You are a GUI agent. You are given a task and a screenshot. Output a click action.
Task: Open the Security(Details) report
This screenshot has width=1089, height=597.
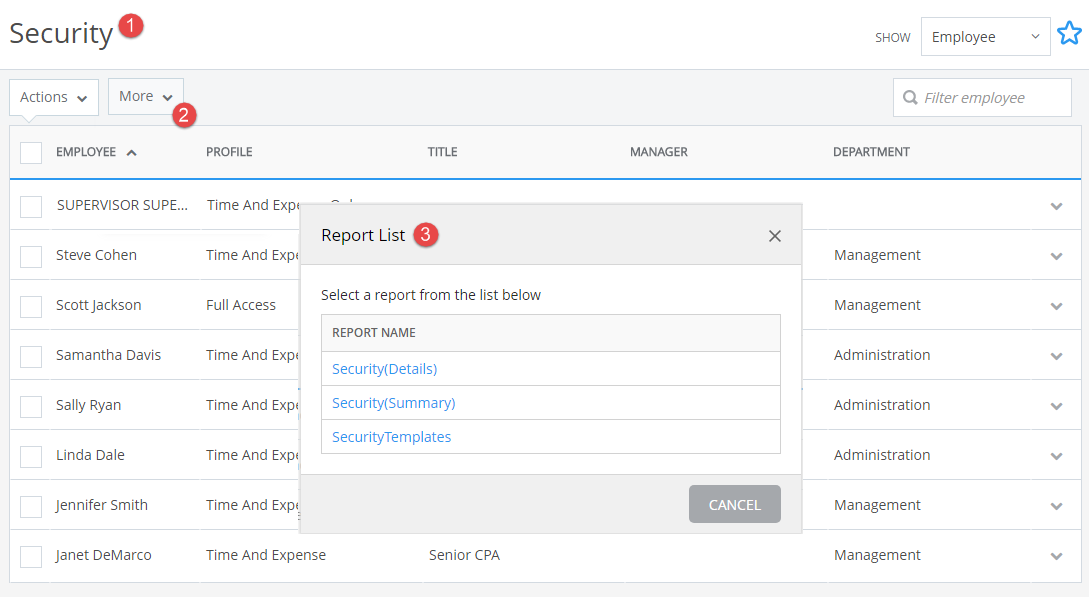click(384, 368)
